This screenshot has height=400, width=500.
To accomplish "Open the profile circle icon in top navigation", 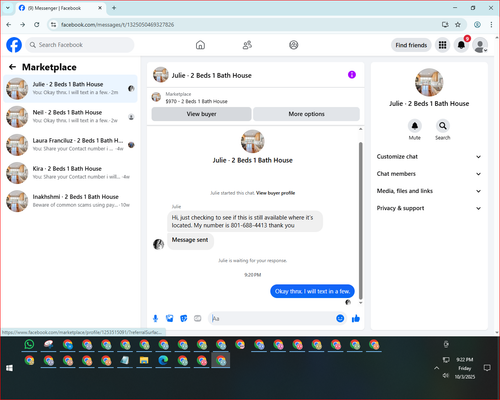I will pyautogui.click(x=294, y=45).
